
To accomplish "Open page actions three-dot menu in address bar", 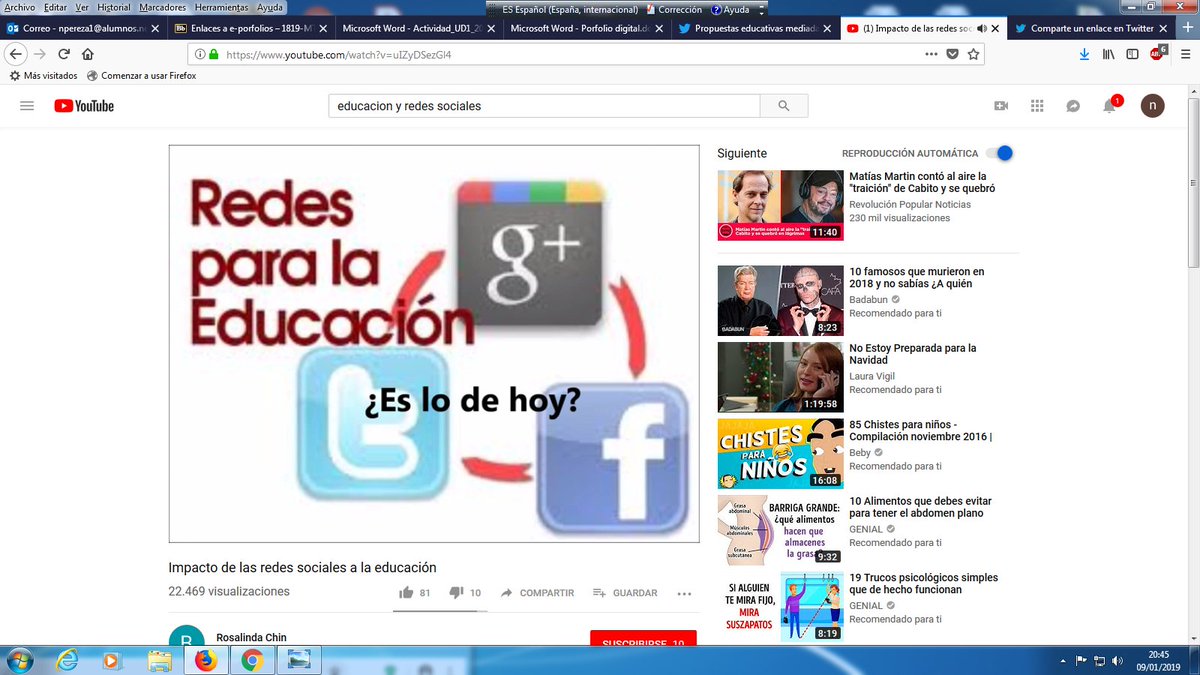I will pos(932,54).
